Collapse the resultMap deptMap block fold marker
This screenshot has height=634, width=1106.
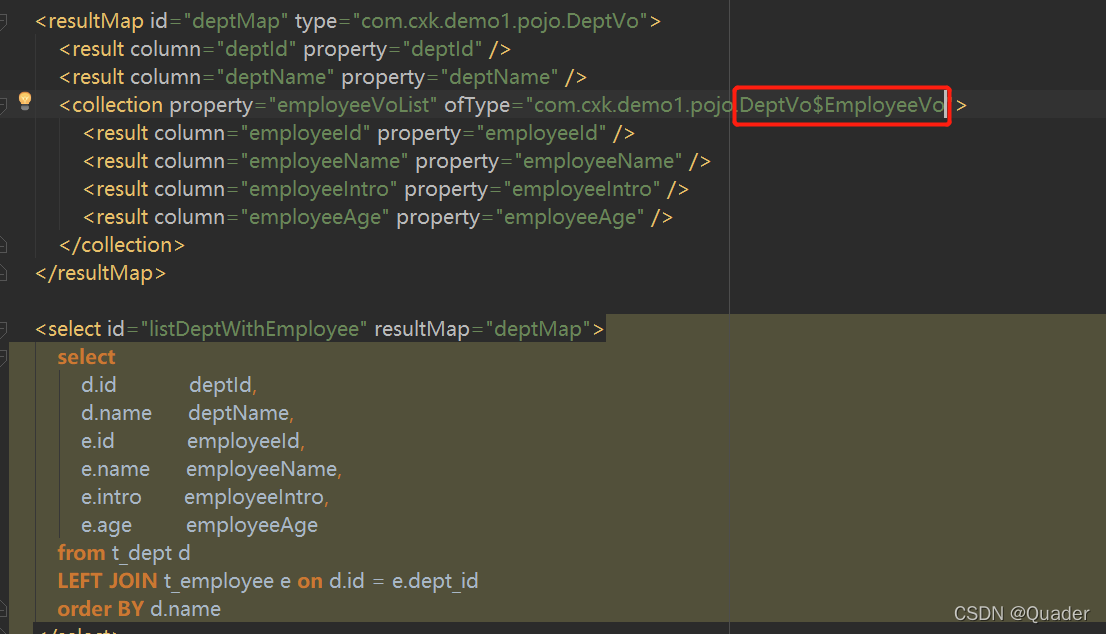pyautogui.click(x=3, y=22)
